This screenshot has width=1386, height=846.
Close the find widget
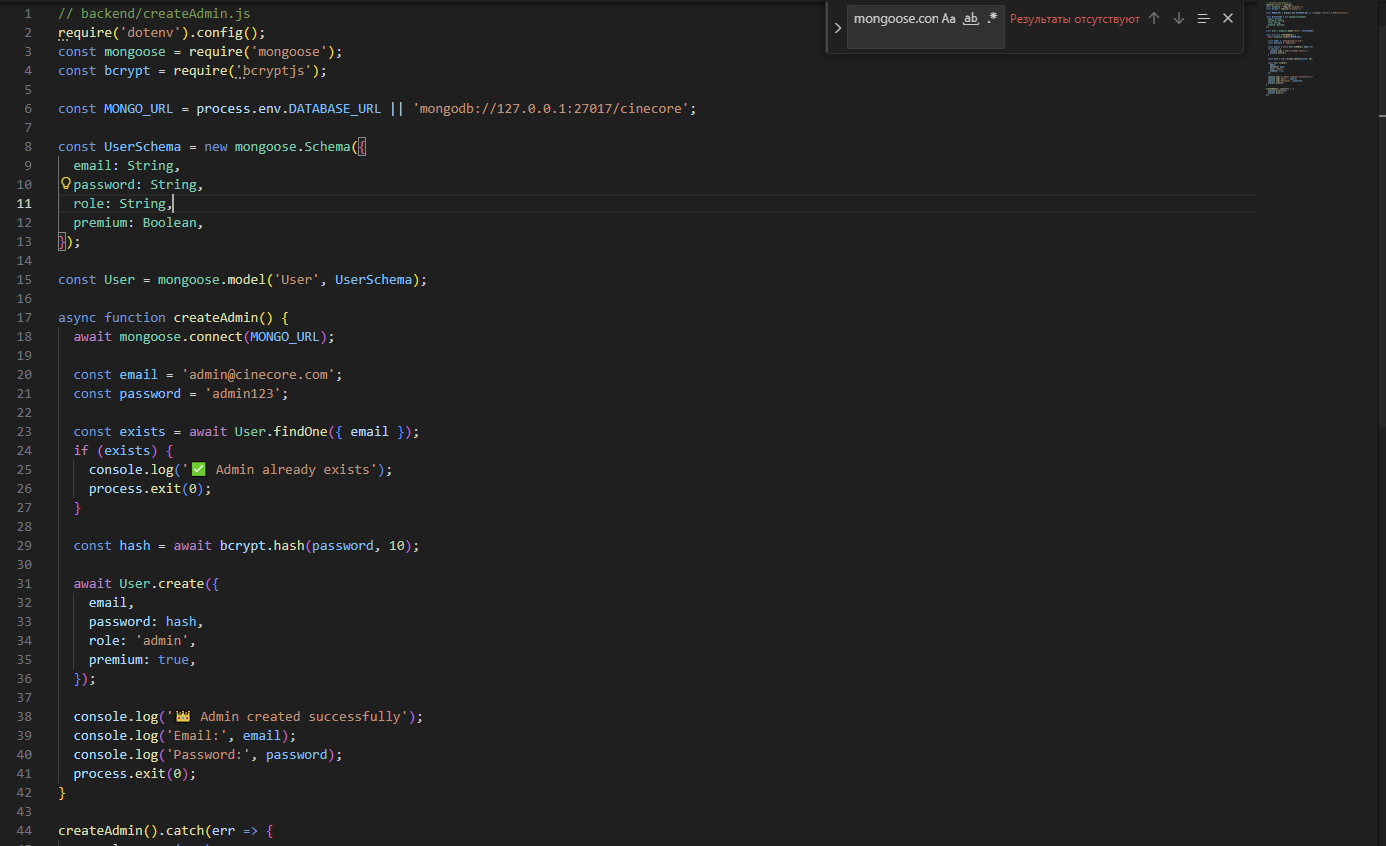point(1228,18)
